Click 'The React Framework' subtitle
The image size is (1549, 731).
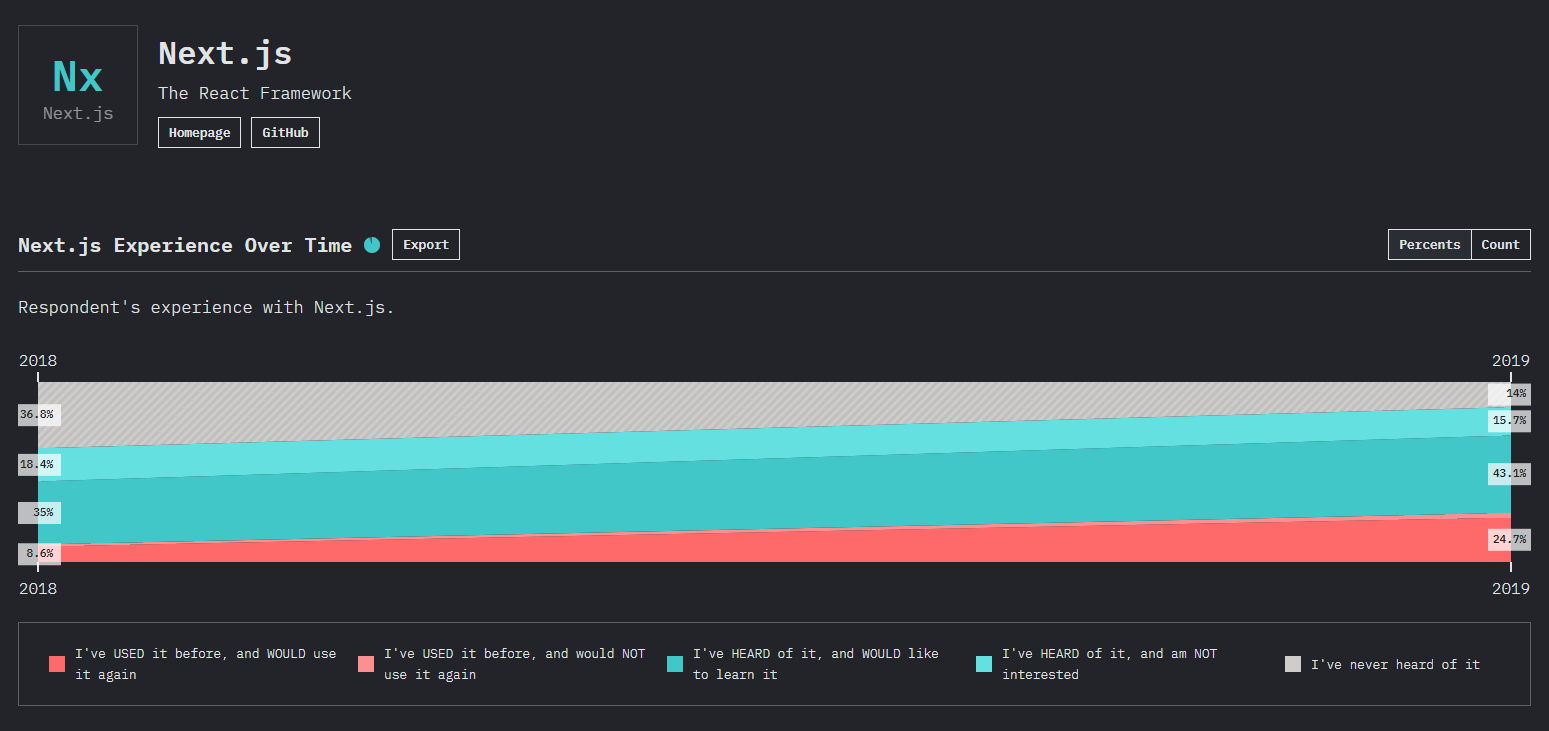pyautogui.click(x=255, y=93)
